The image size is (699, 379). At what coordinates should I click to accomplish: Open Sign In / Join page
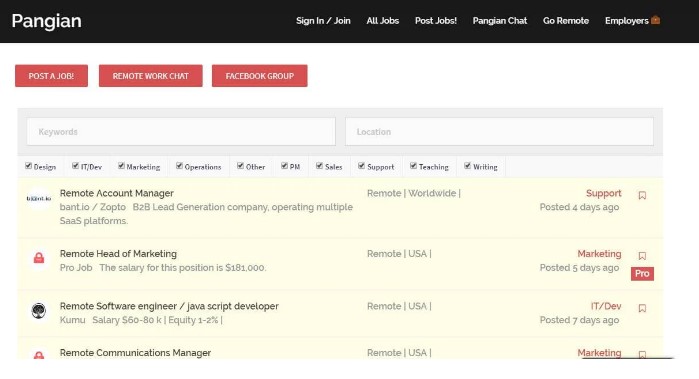tap(323, 21)
